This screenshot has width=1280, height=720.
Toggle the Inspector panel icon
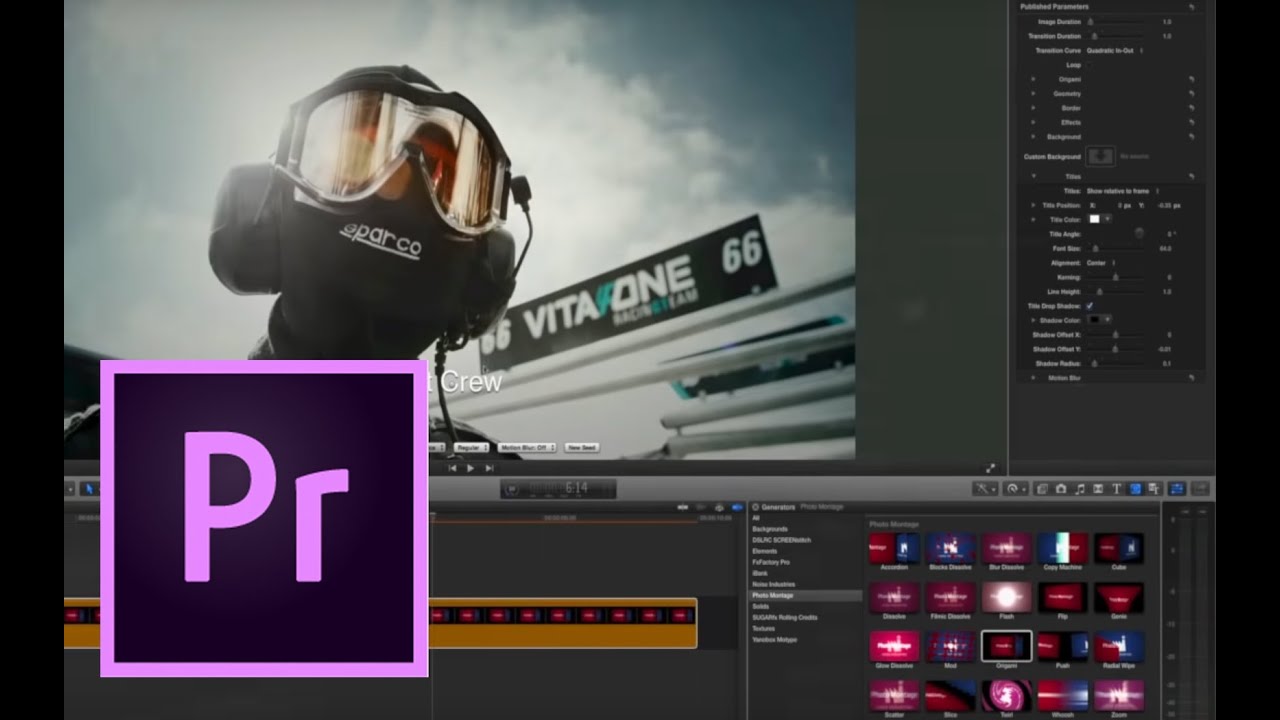pyautogui.click(x=1177, y=489)
